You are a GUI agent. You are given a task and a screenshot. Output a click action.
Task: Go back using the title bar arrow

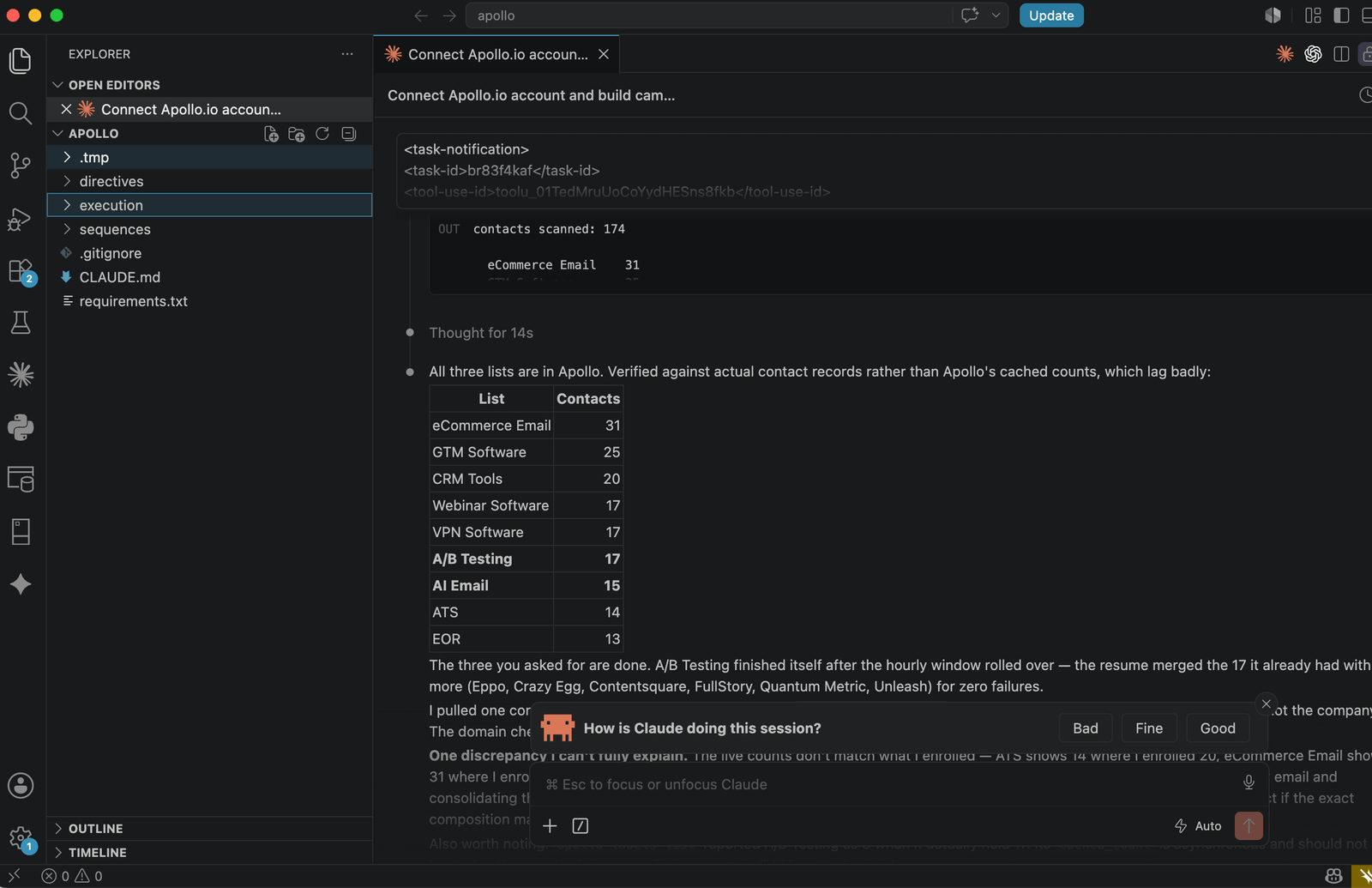[421, 15]
